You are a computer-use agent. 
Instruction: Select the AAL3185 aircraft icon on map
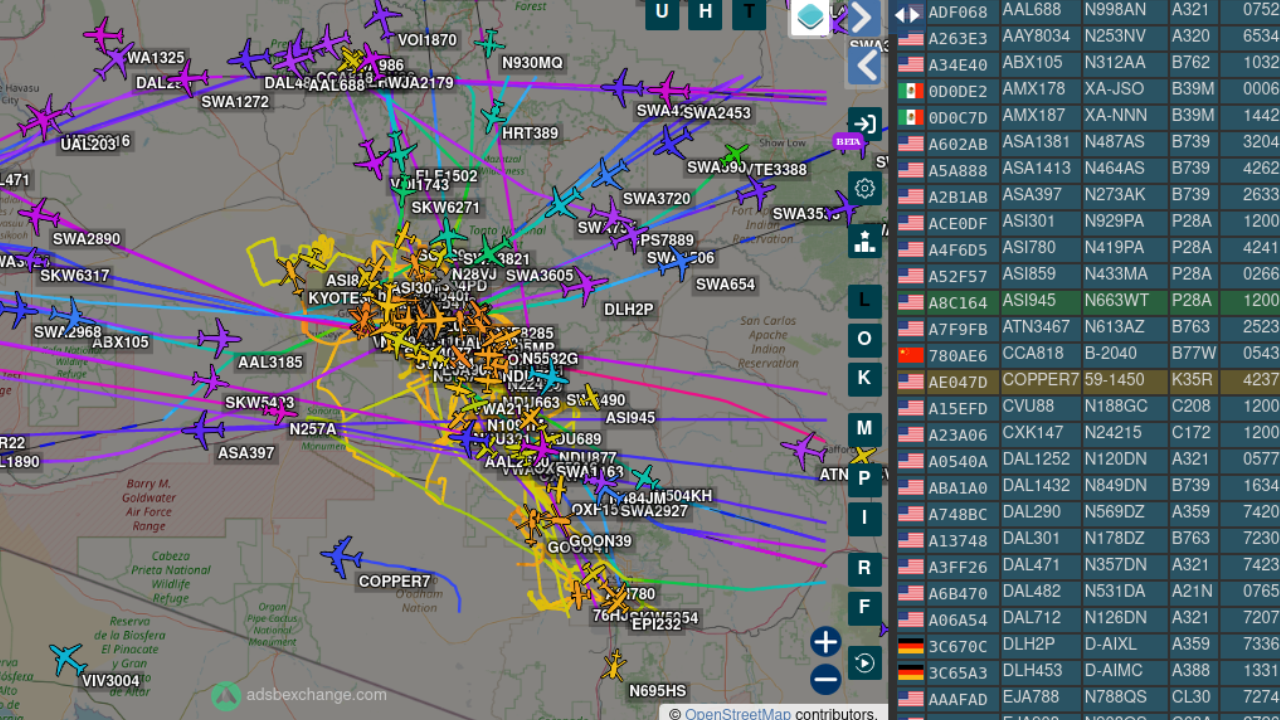coord(219,338)
